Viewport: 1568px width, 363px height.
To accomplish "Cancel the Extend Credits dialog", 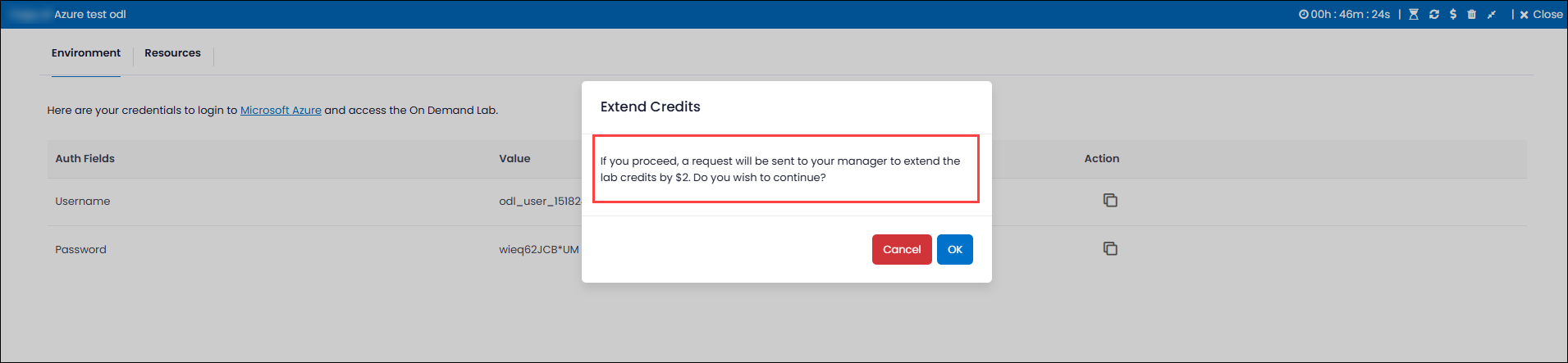I will click(902, 250).
